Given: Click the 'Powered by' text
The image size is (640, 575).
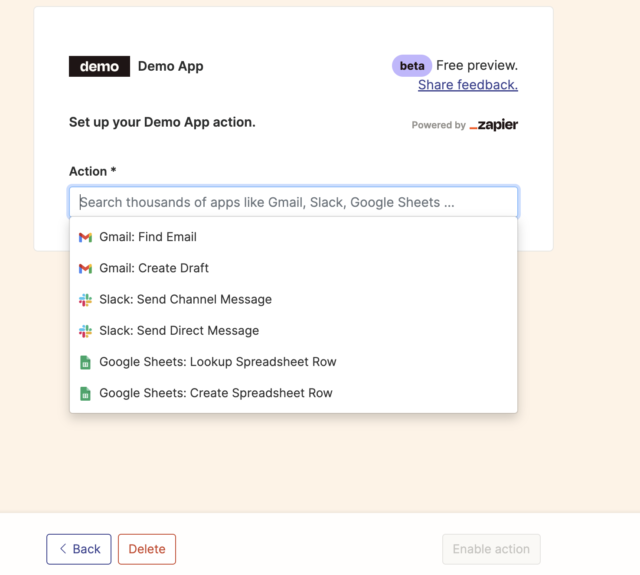Looking at the screenshot, I should [x=438, y=125].
